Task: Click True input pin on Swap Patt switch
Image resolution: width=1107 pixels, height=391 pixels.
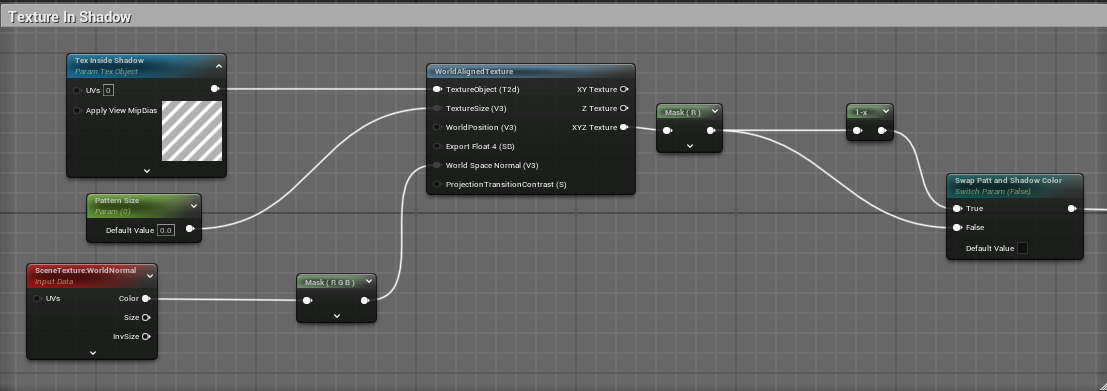Action: [x=957, y=209]
